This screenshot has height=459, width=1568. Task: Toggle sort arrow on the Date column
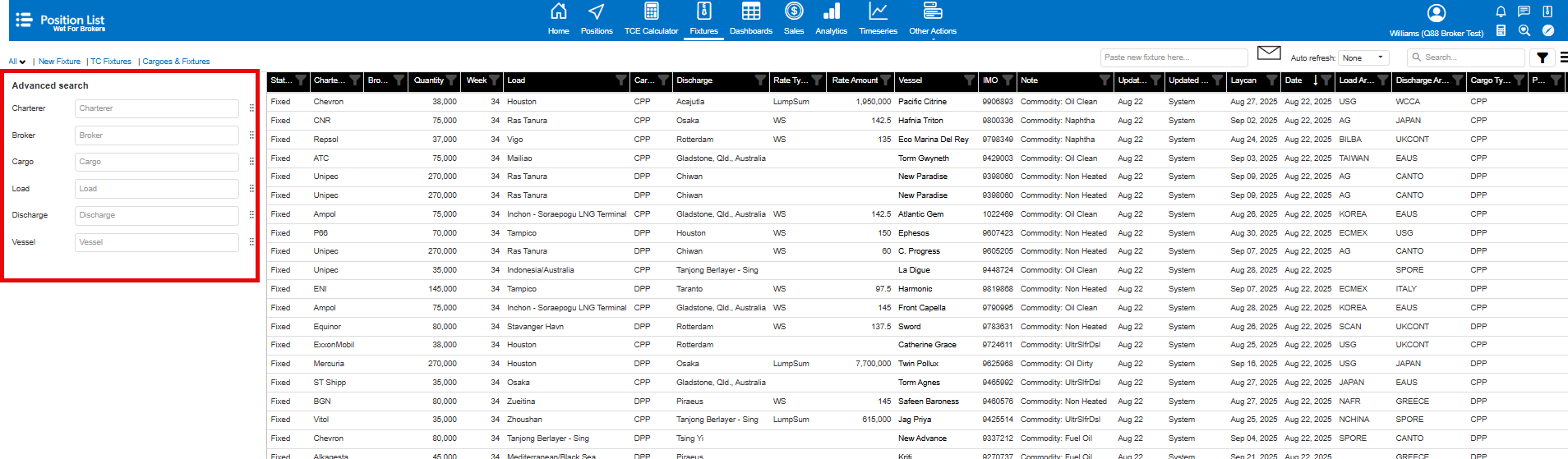click(1315, 80)
